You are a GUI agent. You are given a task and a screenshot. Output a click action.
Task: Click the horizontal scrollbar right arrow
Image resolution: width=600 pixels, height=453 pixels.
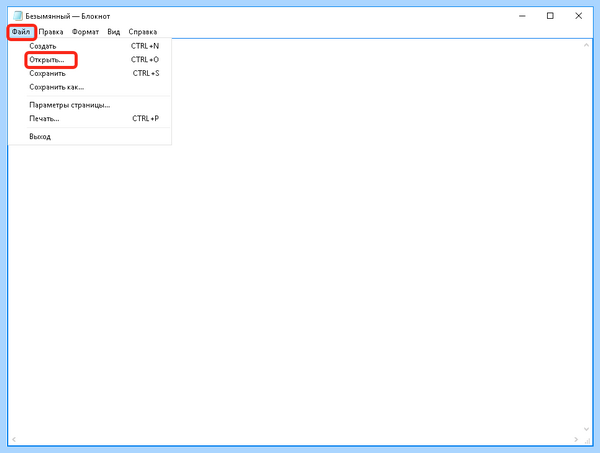pyautogui.click(x=576, y=440)
